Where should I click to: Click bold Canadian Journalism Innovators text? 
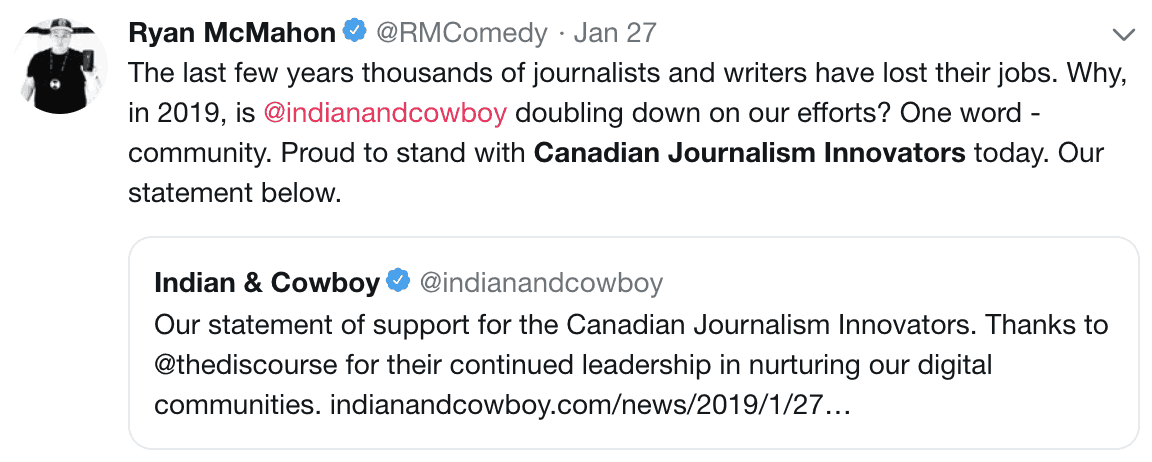tap(749, 153)
